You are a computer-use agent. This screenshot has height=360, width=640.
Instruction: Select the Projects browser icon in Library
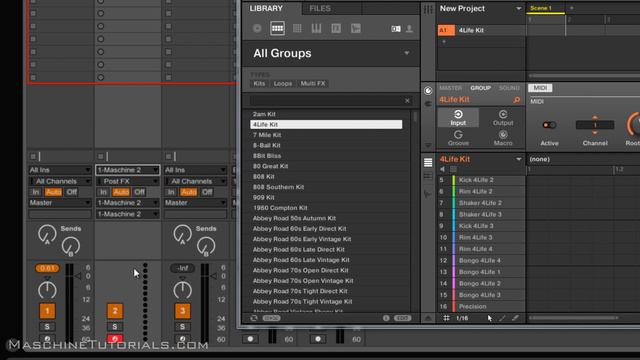point(257,29)
